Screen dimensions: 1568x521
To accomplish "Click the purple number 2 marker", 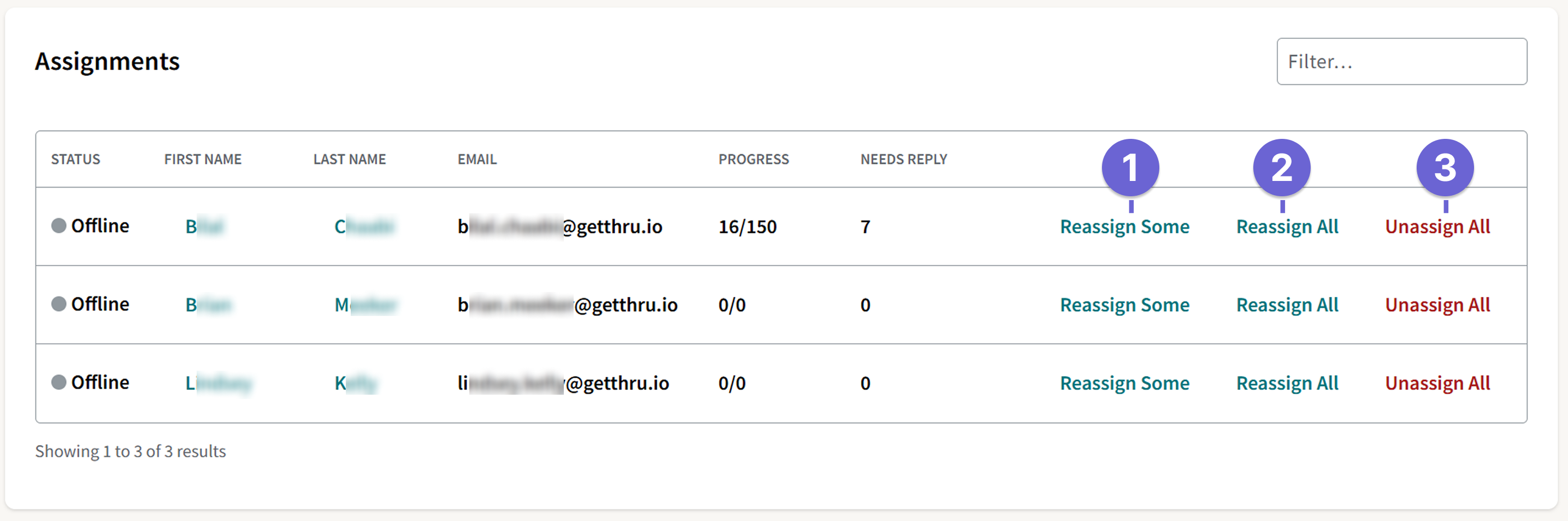I will (x=1282, y=168).
